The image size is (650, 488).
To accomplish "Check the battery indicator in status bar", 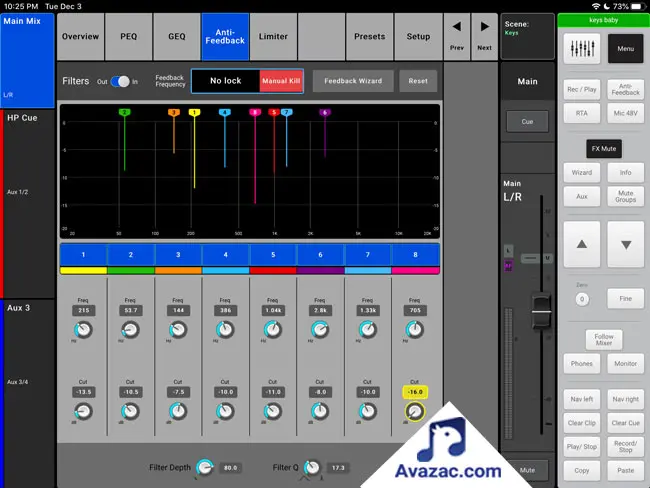I will pyautogui.click(x=636, y=6).
